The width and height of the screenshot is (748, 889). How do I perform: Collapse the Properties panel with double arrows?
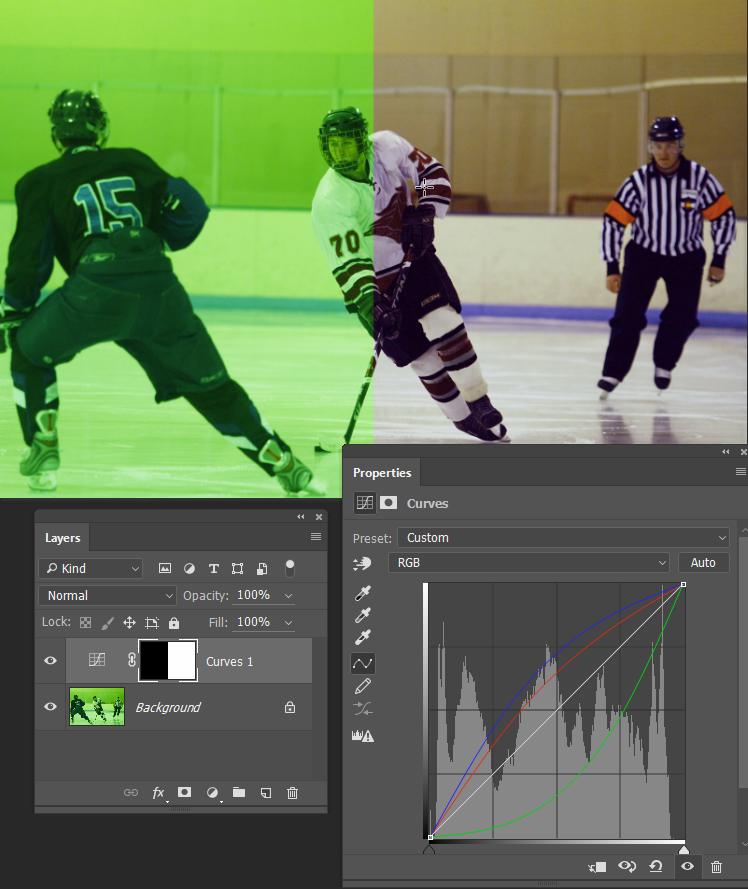[725, 452]
